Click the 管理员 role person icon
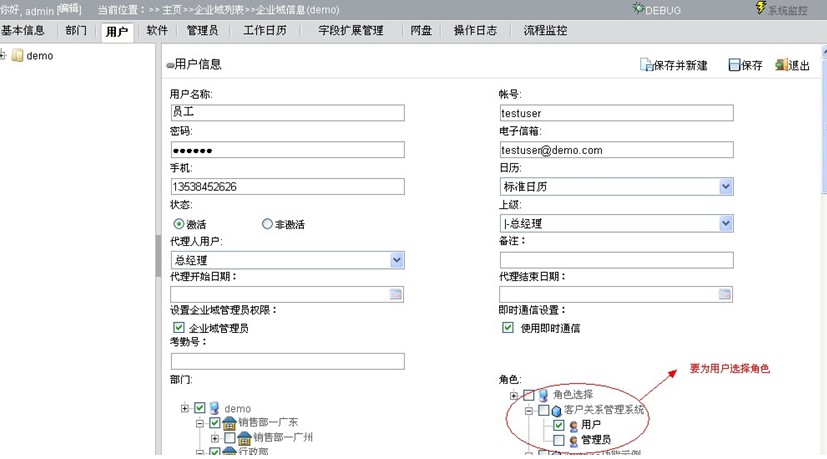 tap(574, 440)
